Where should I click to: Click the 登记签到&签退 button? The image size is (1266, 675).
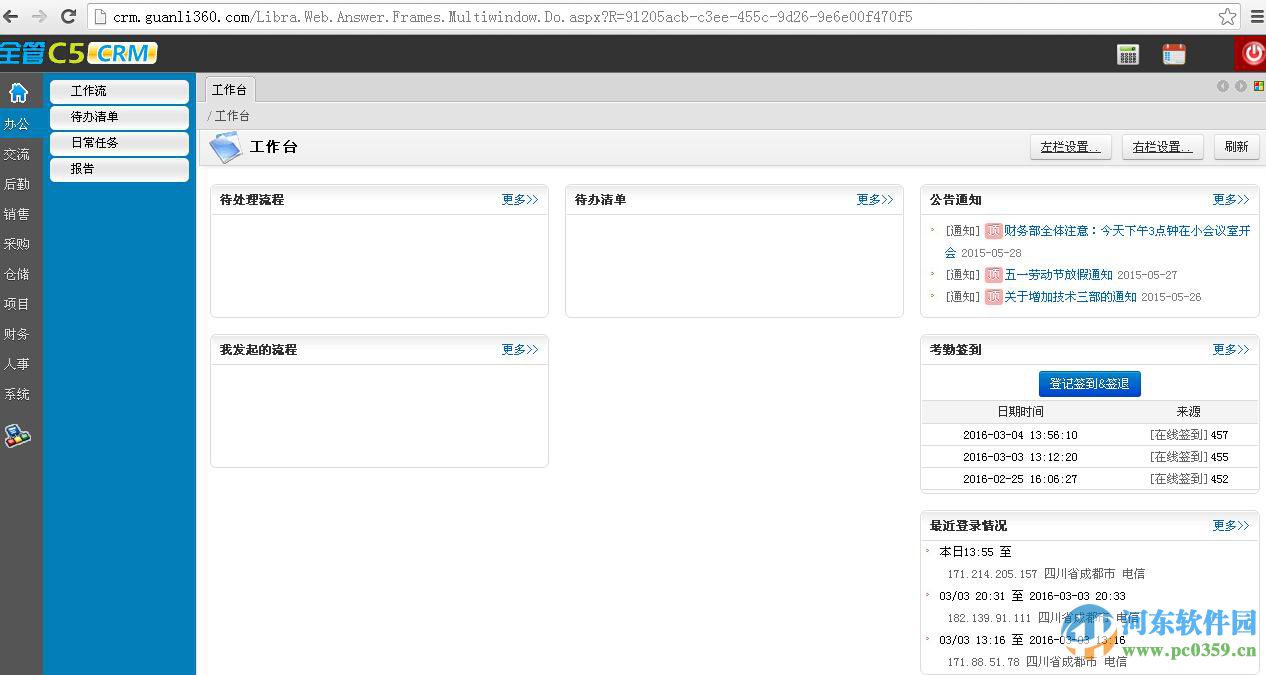[x=1089, y=383]
